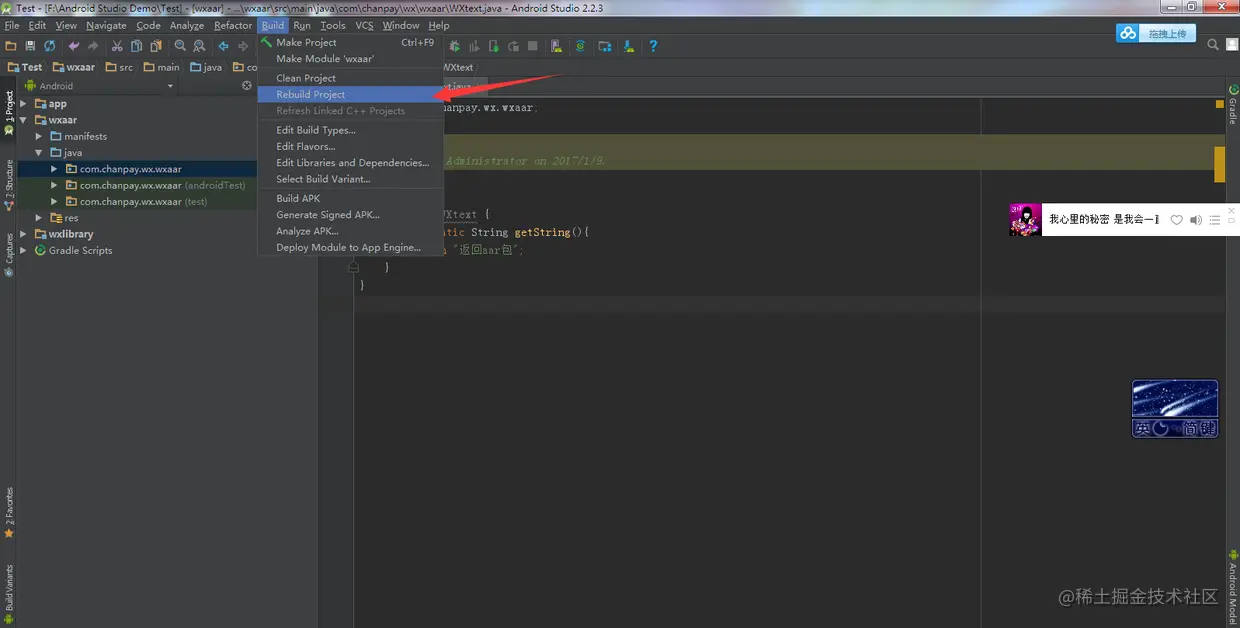Click the yellow warning marker in editor scrollbar

[x=1220, y=164]
